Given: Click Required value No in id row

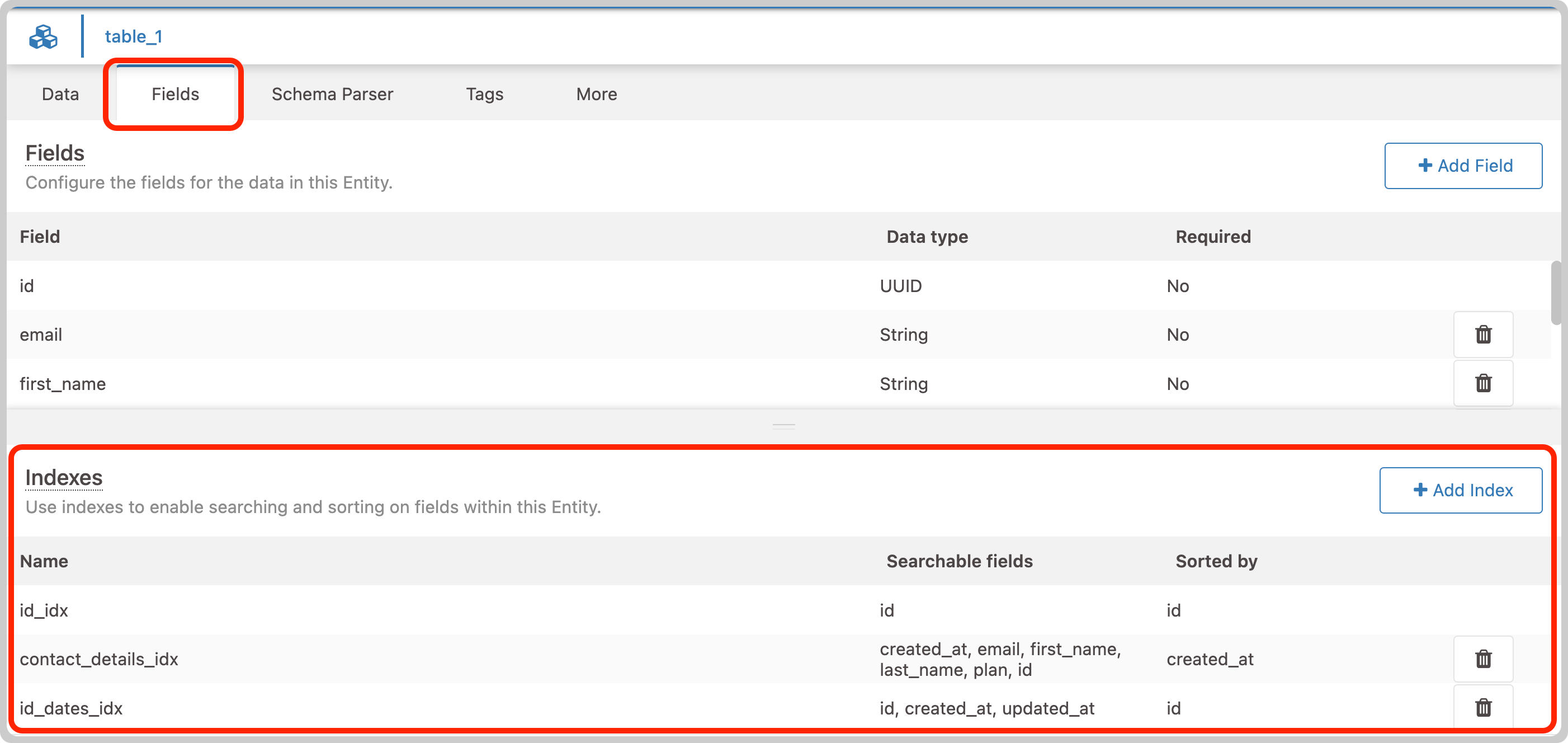Looking at the screenshot, I should 1178,286.
